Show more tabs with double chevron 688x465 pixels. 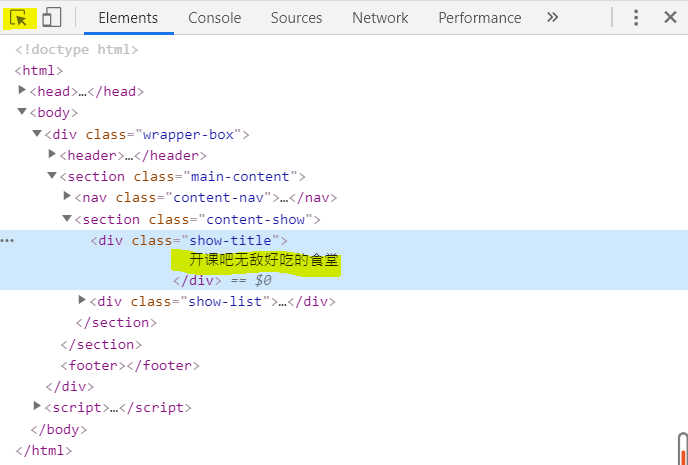[x=552, y=18]
